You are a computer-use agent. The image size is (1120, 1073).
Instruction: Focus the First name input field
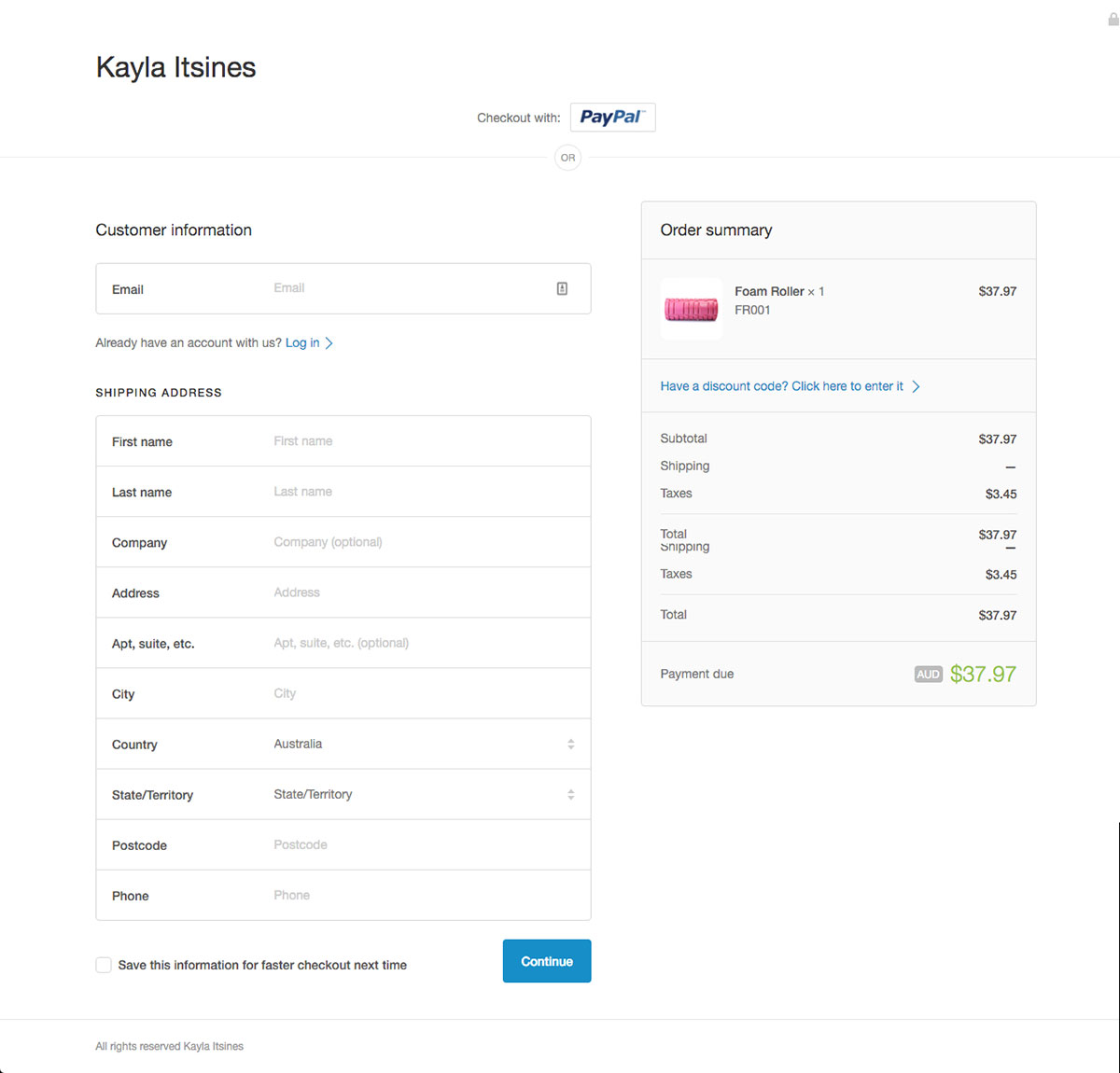click(343, 441)
